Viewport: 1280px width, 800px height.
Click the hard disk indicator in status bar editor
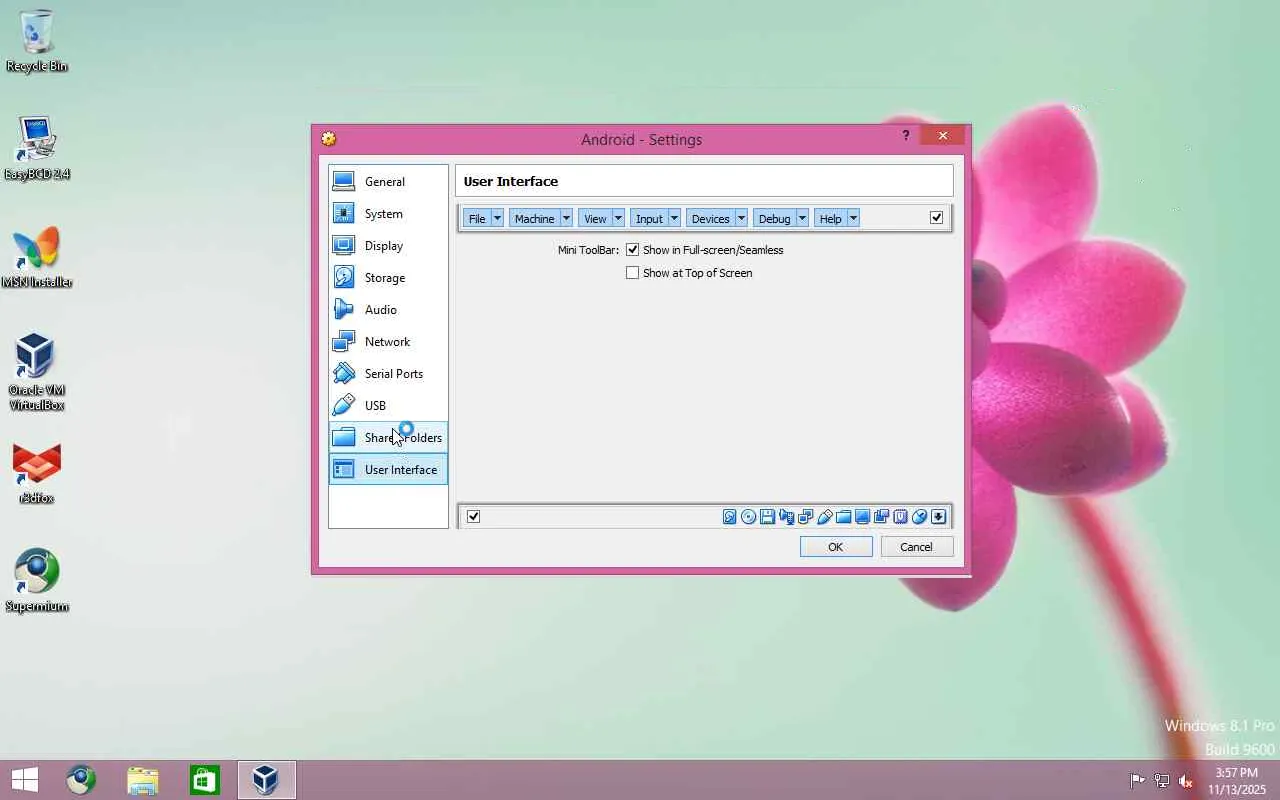click(x=730, y=517)
